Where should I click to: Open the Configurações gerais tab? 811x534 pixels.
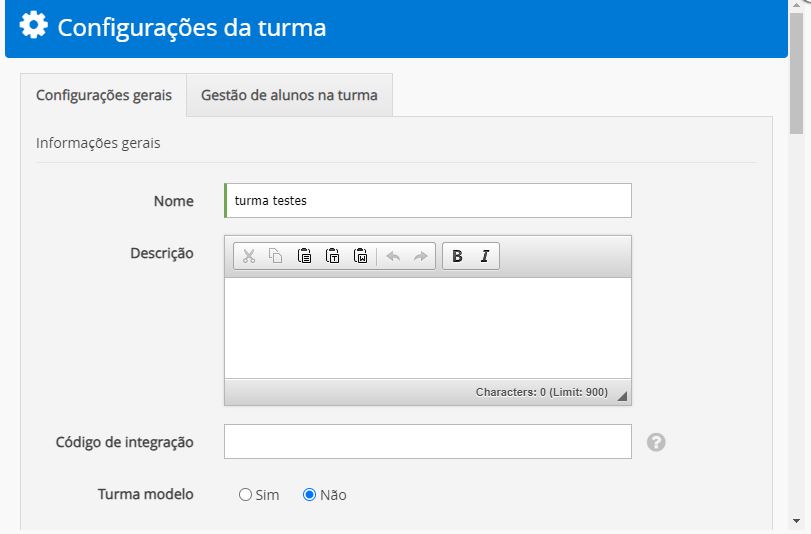tap(104, 96)
